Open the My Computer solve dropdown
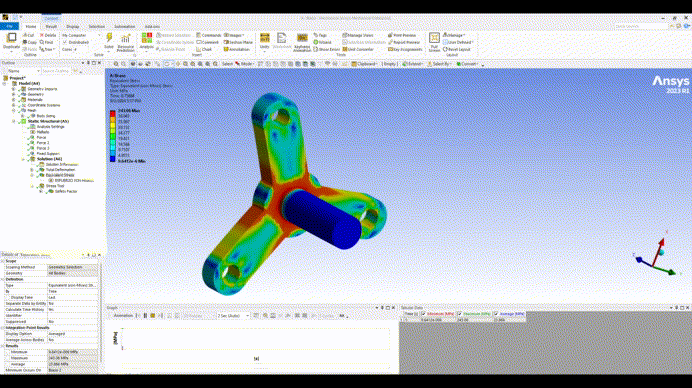Screen dimensions: 692x388 pyautogui.click(x=82, y=35)
